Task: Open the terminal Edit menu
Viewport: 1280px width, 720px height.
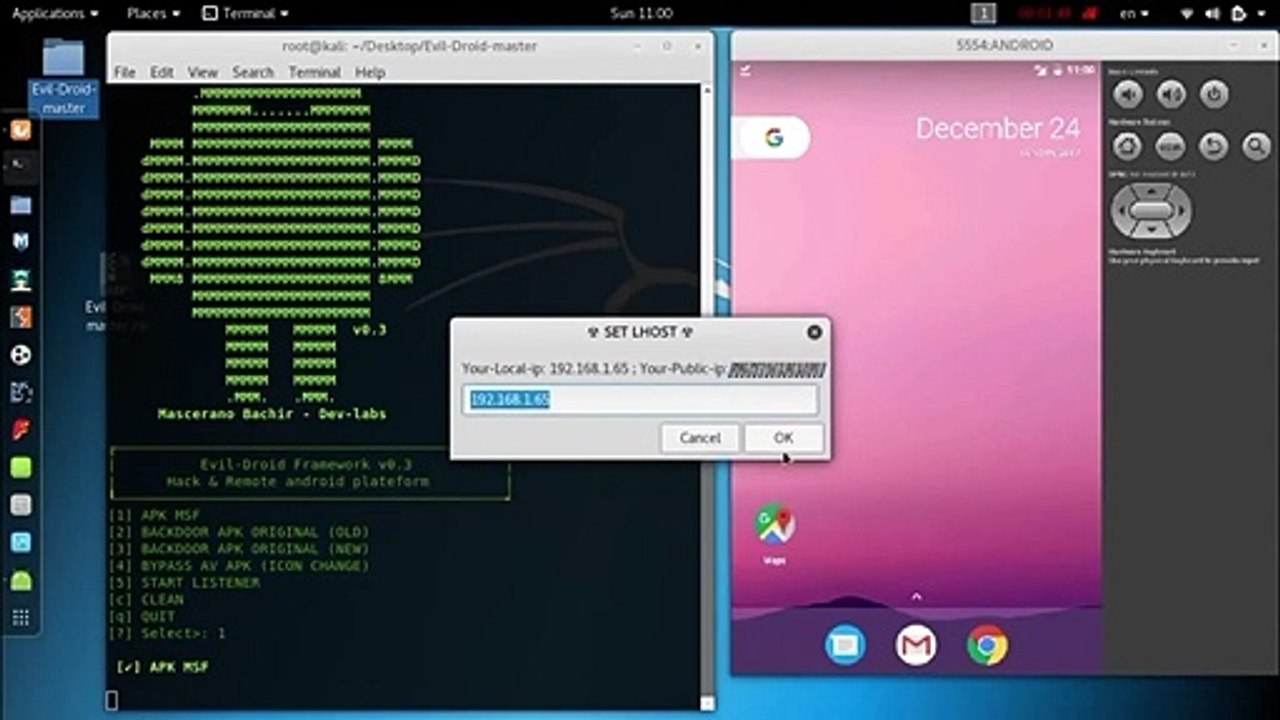Action: click(162, 72)
